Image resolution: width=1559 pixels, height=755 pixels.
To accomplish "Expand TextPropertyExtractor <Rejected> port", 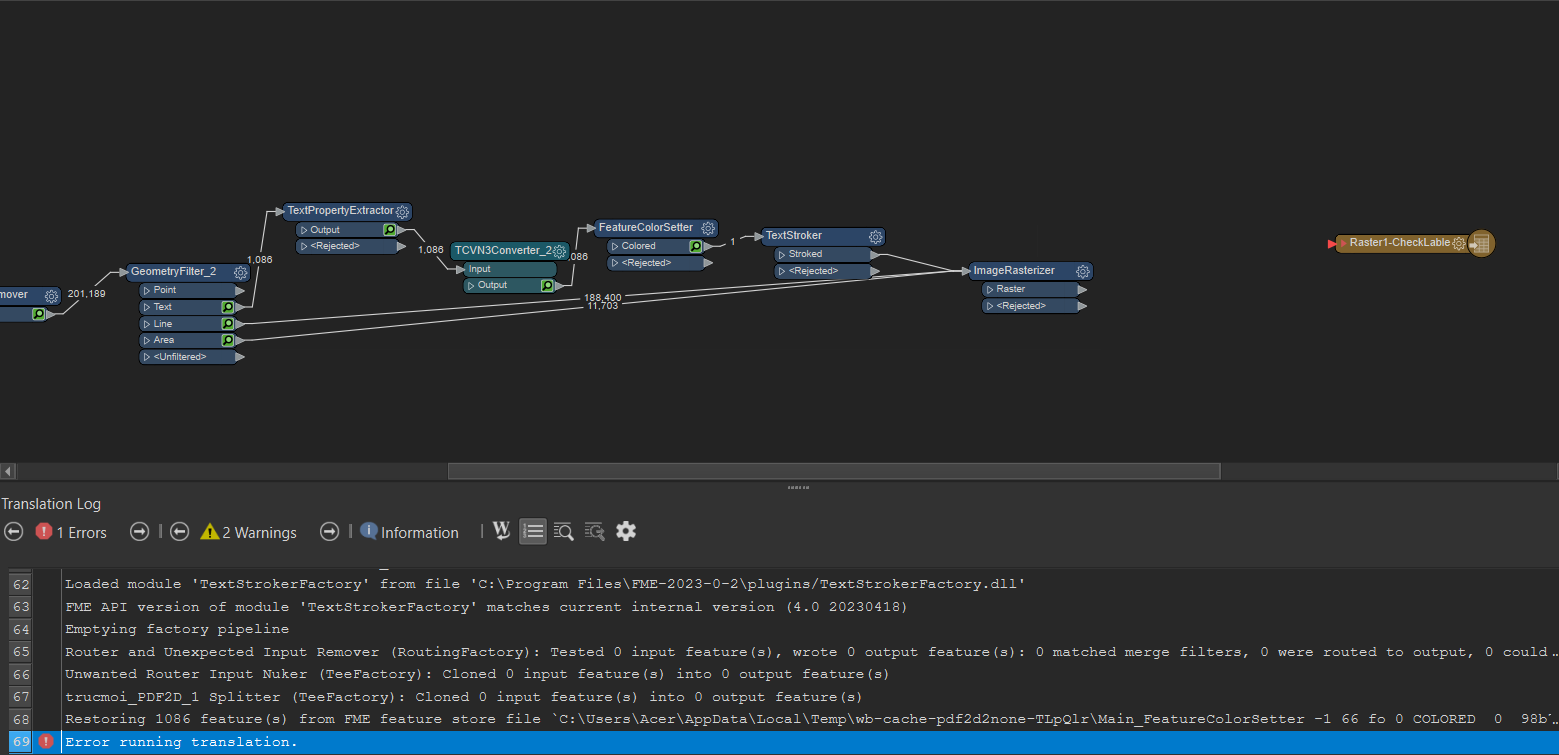I will 303,246.
